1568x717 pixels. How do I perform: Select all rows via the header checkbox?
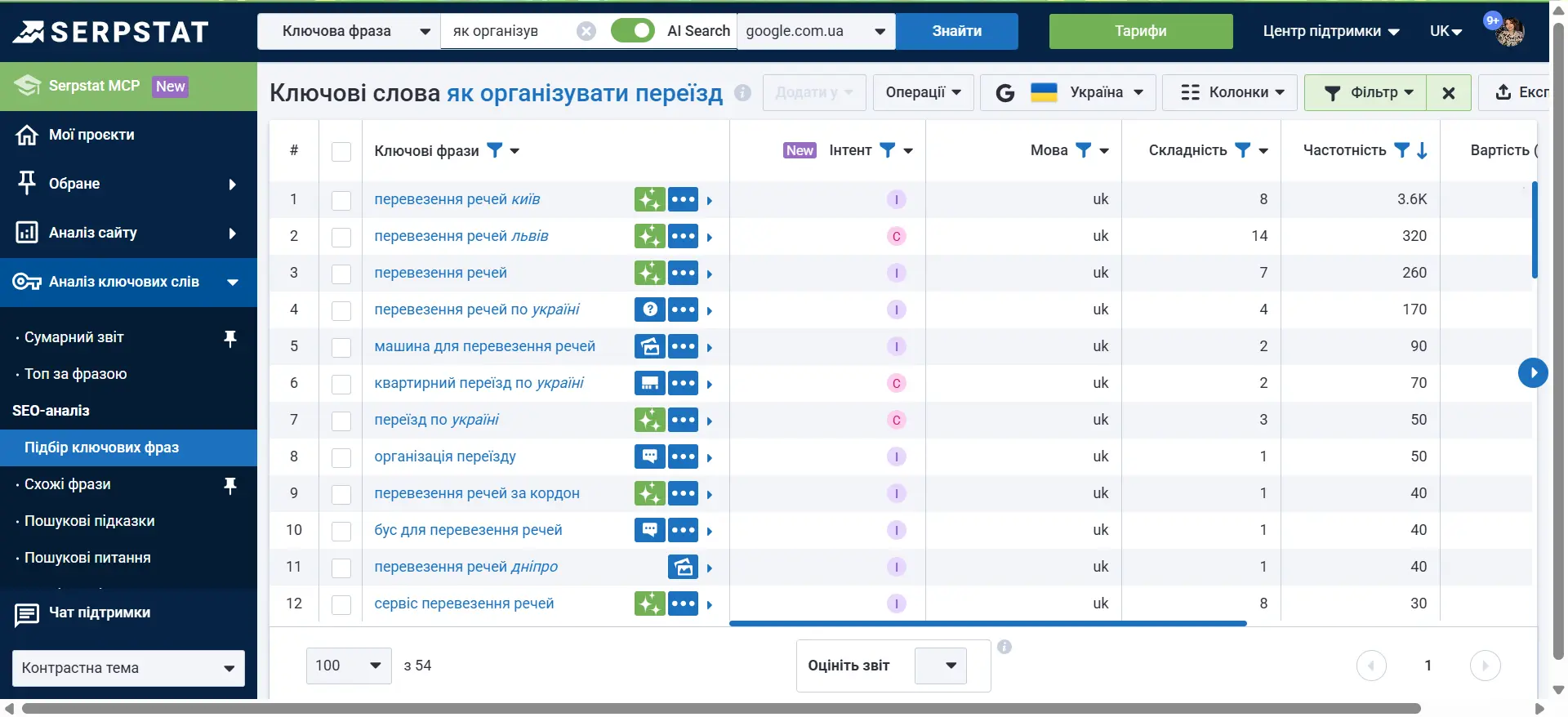coord(341,151)
